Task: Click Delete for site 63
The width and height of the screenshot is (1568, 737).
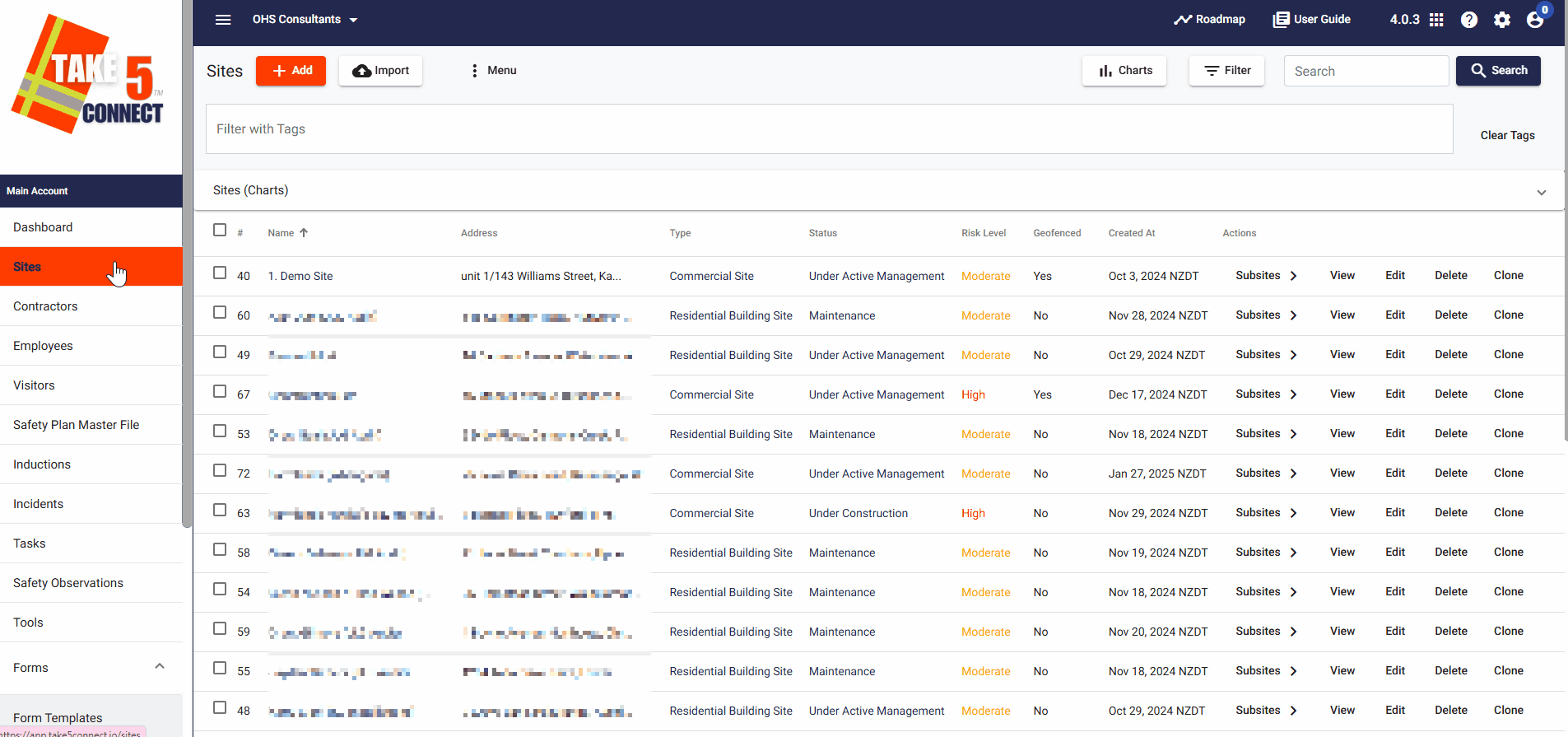Action: (x=1450, y=513)
